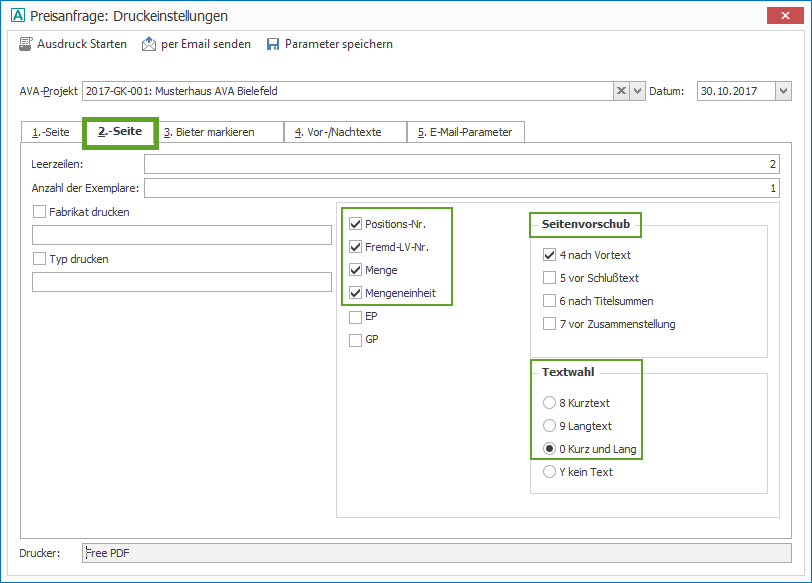Click the Leerzeilen input field
This screenshot has height=583, width=812.
click(x=461, y=164)
